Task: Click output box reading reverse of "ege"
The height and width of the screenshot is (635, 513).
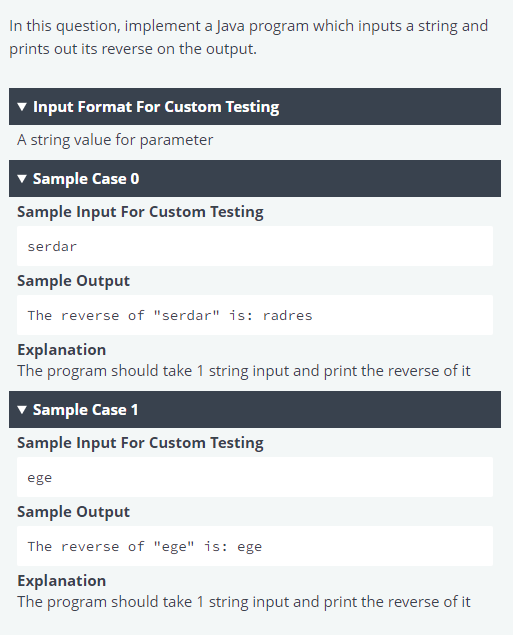Action: [255, 546]
